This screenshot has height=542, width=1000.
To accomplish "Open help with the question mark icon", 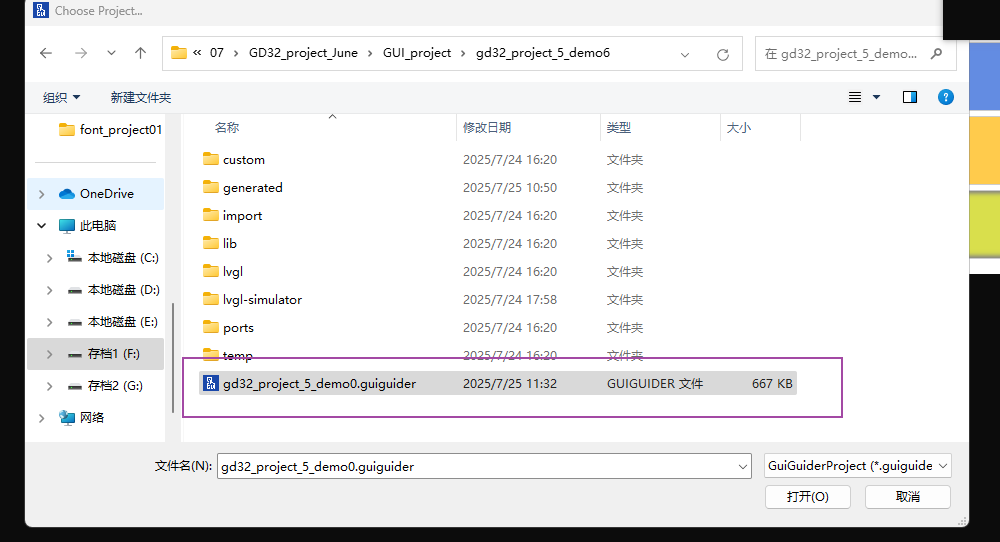I will click(946, 97).
